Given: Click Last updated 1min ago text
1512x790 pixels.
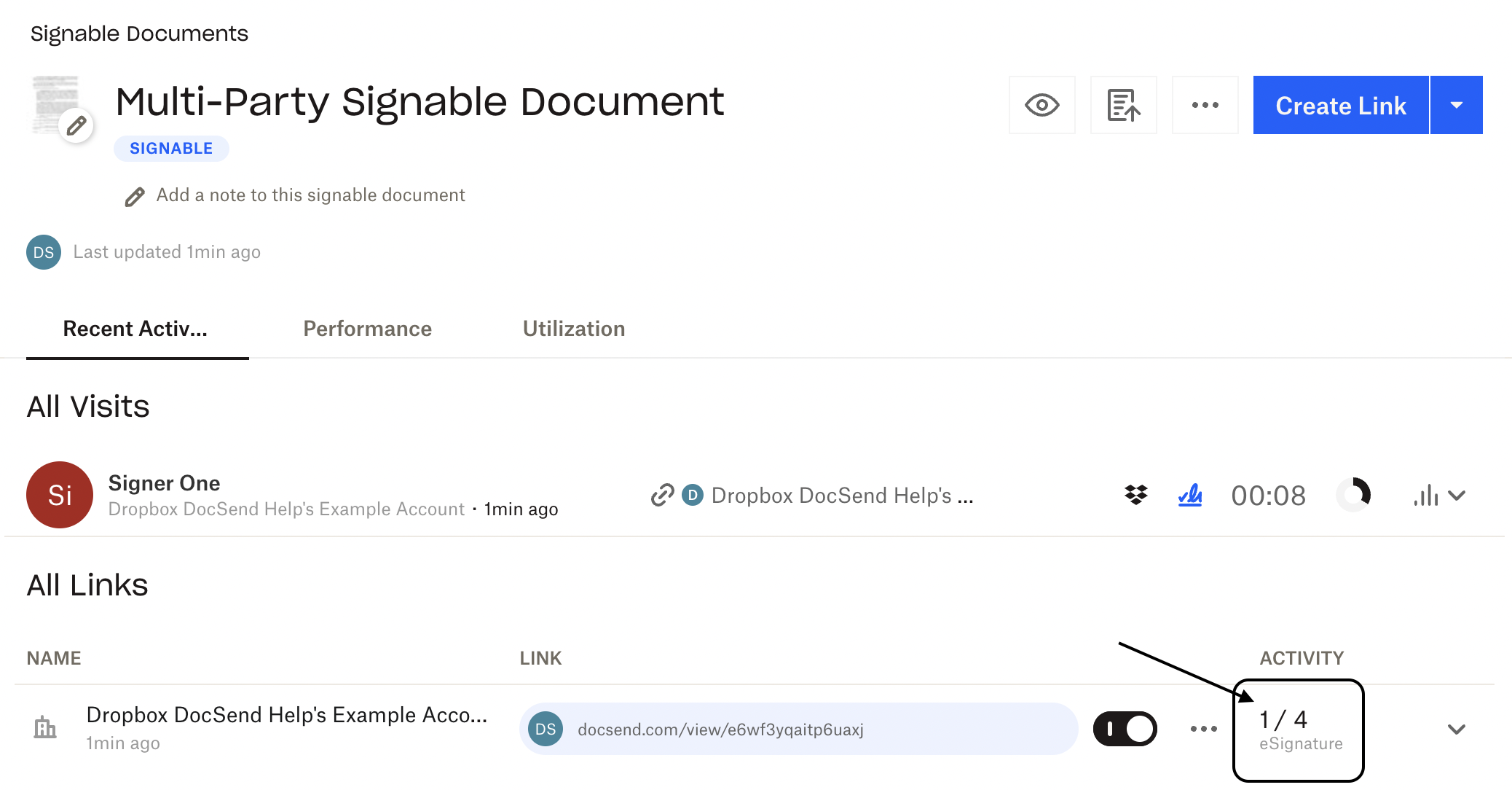Looking at the screenshot, I should click(167, 252).
